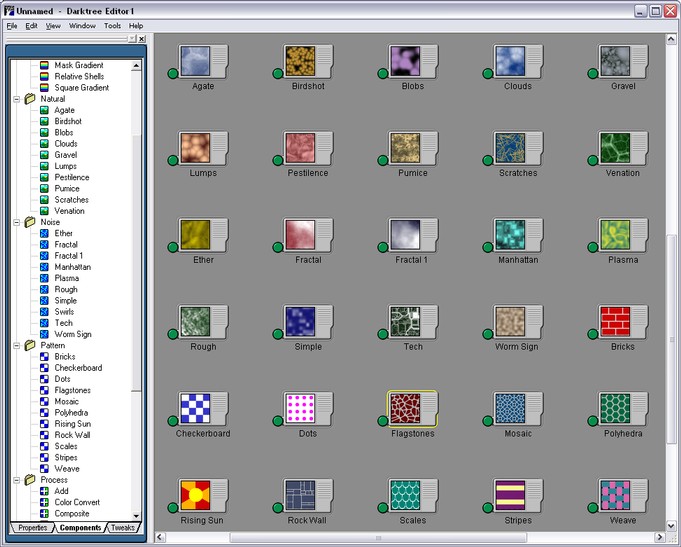Image resolution: width=681 pixels, height=547 pixels.
Task: Pick the Blobs component in the canvas
Action: pos(413,62)
